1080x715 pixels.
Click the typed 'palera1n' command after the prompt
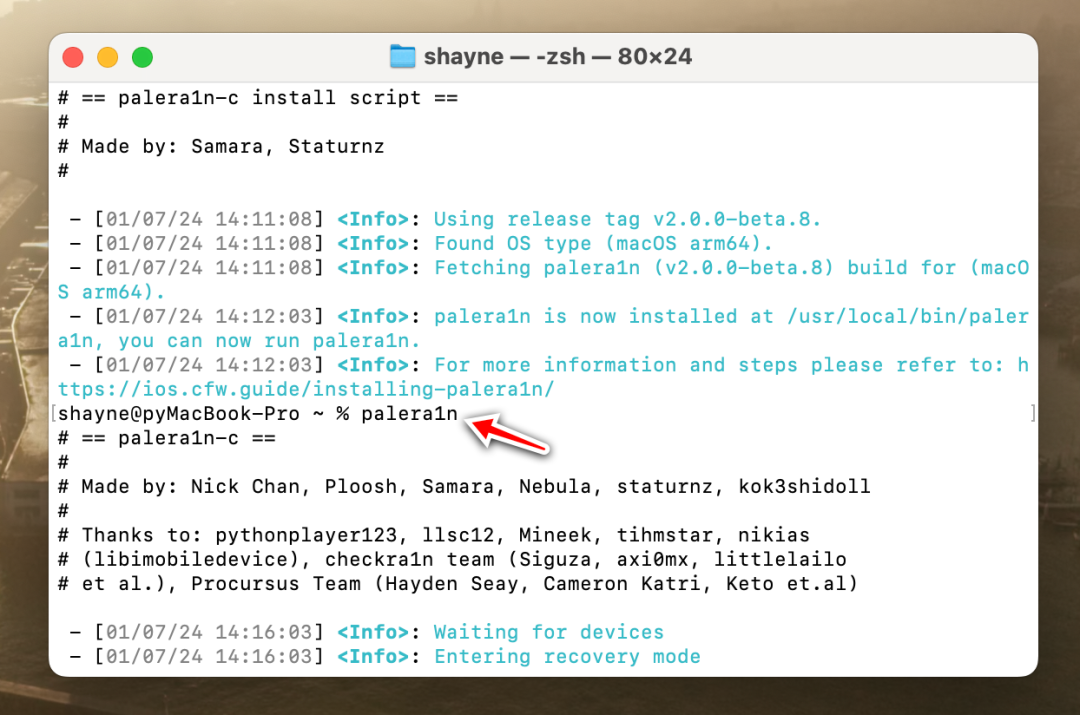[x=409, y=413]
